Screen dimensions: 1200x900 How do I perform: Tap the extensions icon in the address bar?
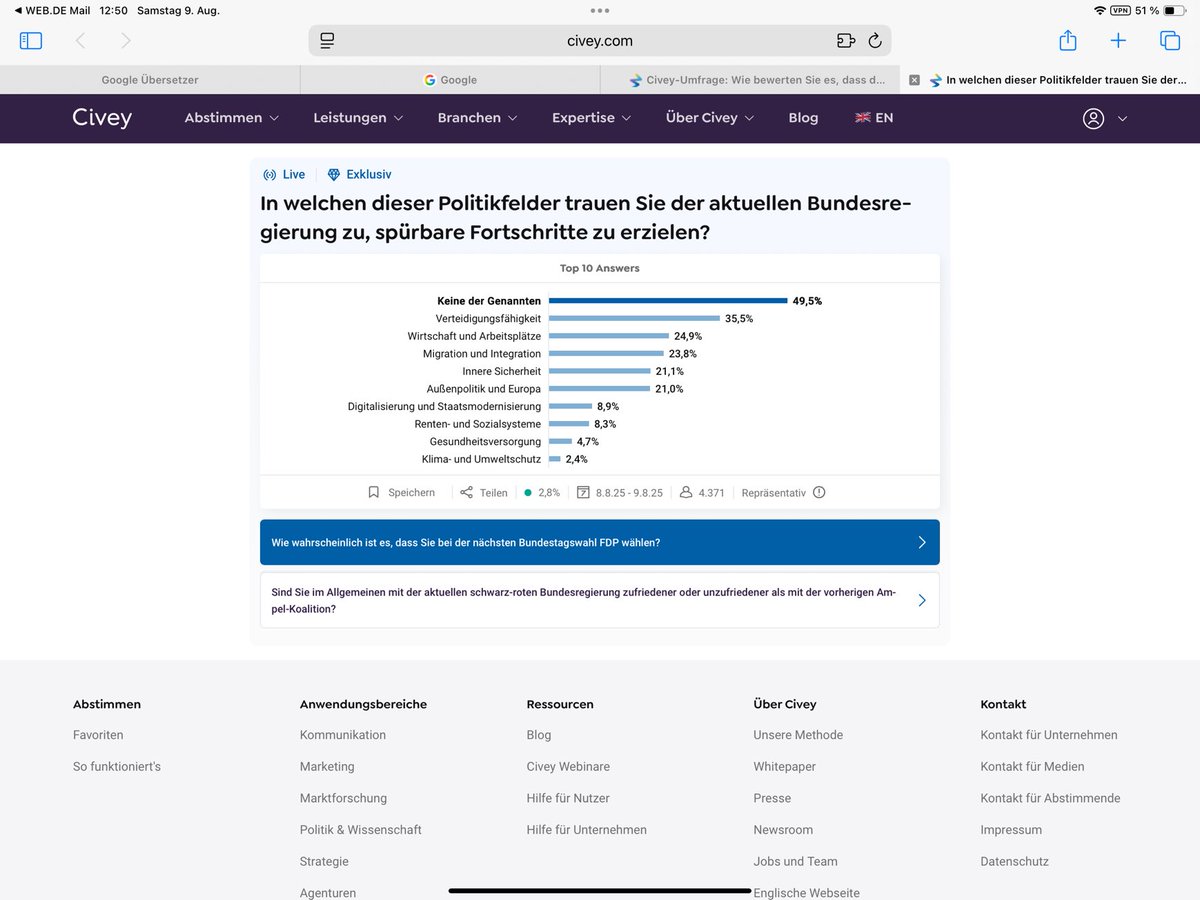[x=846, y=41]
